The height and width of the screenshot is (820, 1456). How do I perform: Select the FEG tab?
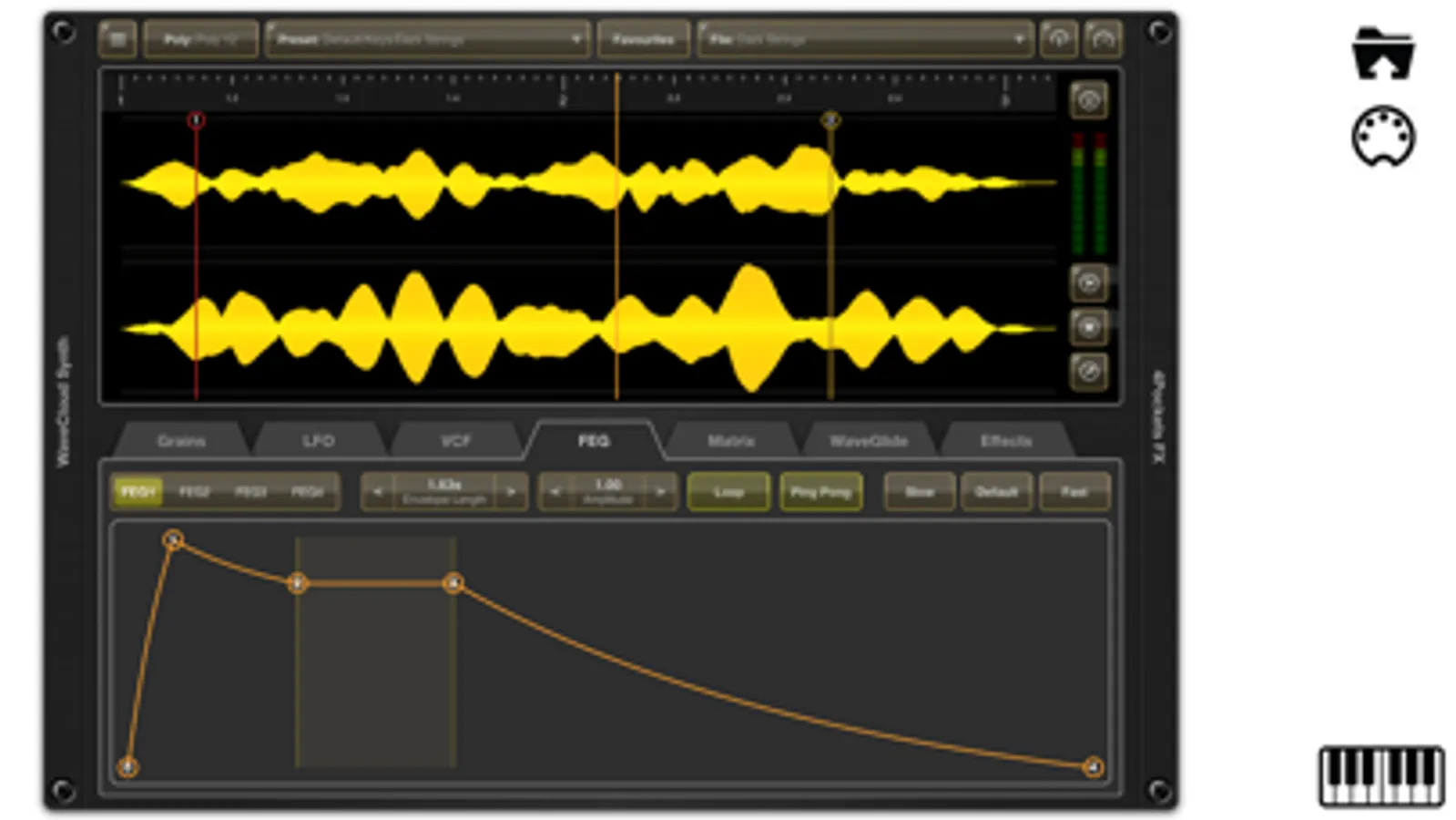[594, 441]
